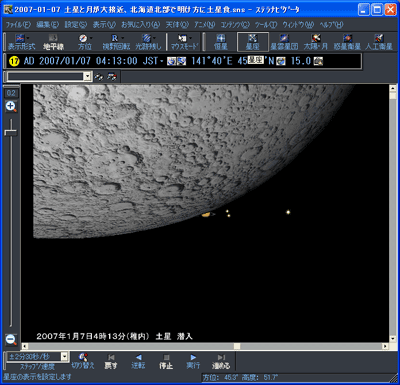
Task: Toggle 惑星衛星 planets and satellites display
Action: click(x=347, y=42)
